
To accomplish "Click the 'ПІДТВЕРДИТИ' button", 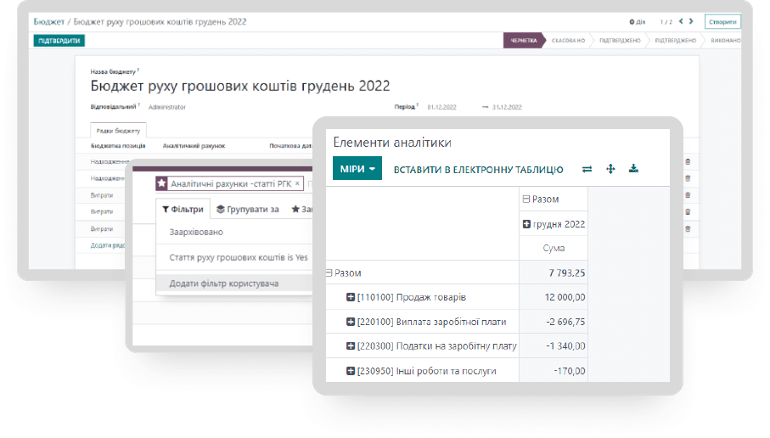I will (x=59, y=41).
